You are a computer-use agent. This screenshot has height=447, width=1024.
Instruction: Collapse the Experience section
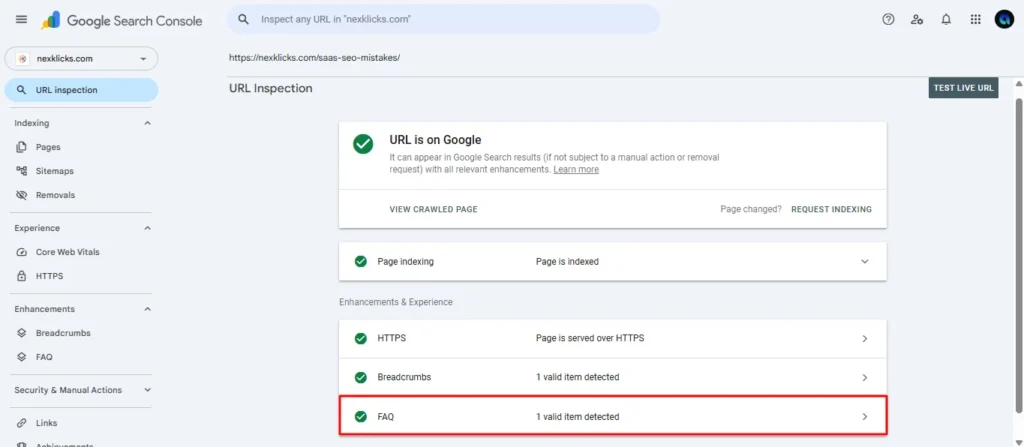coord(148,228)
